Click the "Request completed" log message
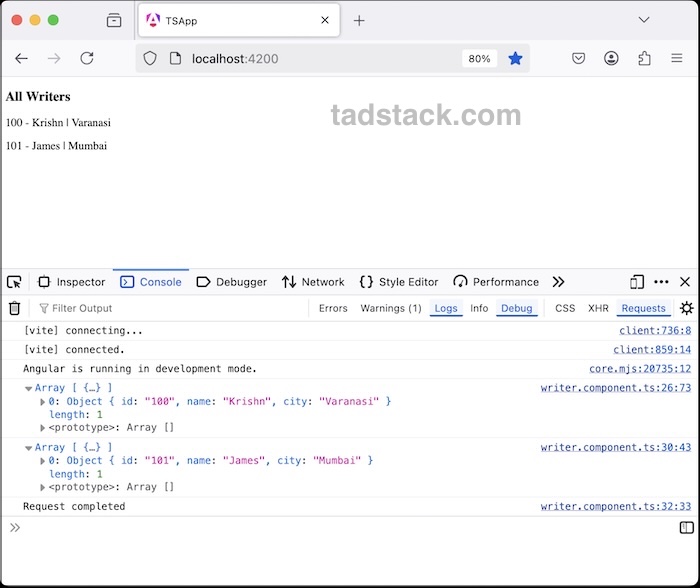Viewport: 700px width, 588px height. tap(74, 506)
